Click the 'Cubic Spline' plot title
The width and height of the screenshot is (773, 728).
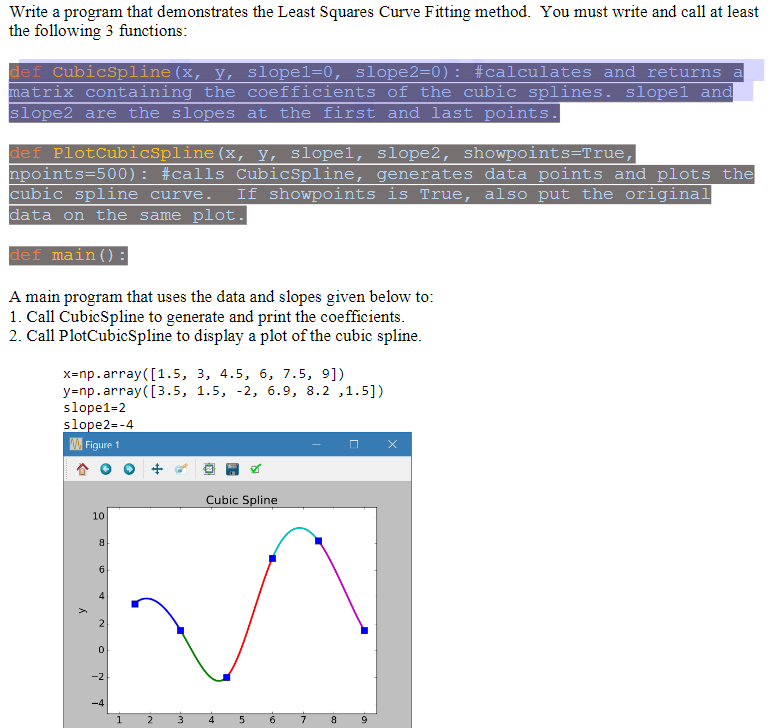[242, 500]
